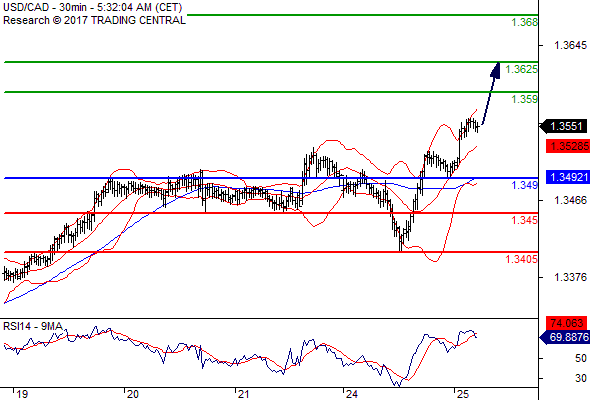
Task: Click the dark blue upward forecast arrow
Action: pos(491,93)
